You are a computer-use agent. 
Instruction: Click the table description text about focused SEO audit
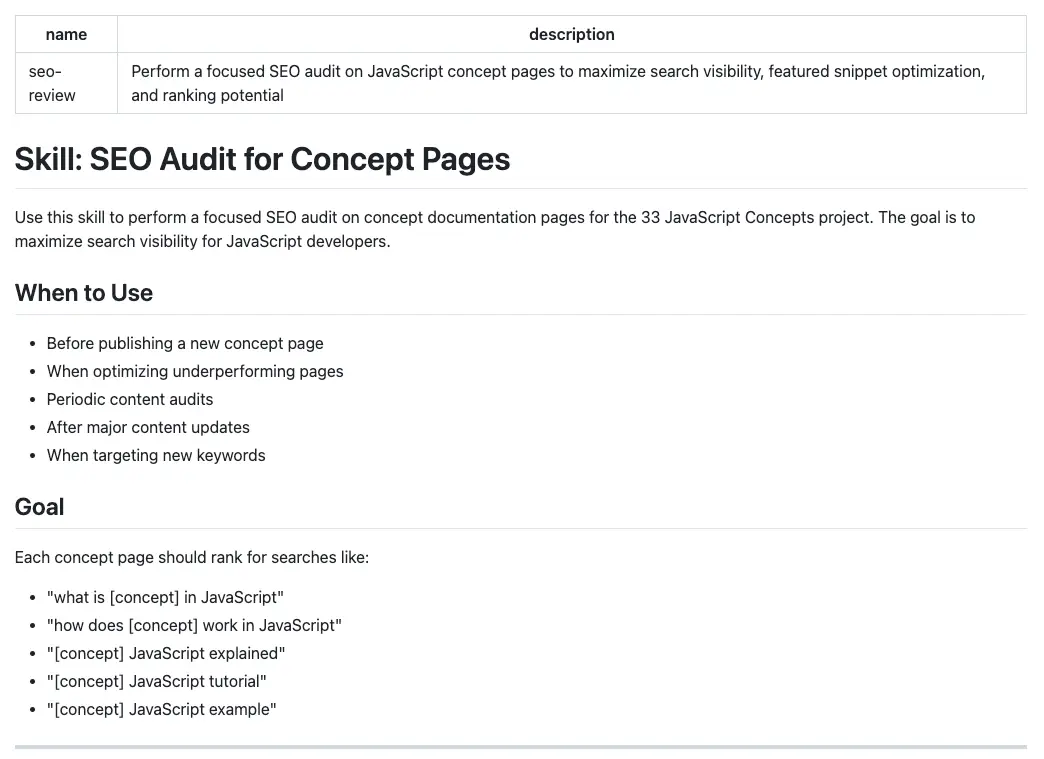tap(557, 83)
